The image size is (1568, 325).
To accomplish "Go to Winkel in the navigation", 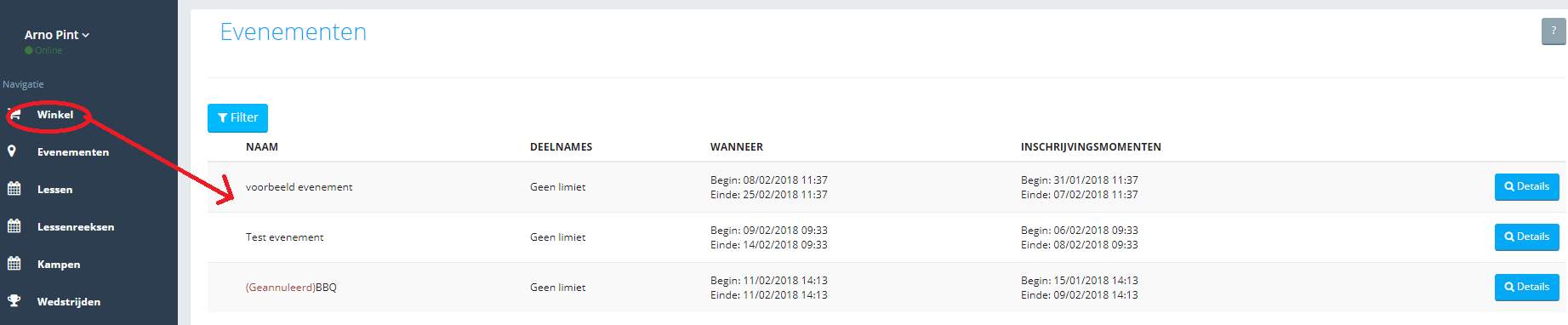I will (x=55, y=115).
